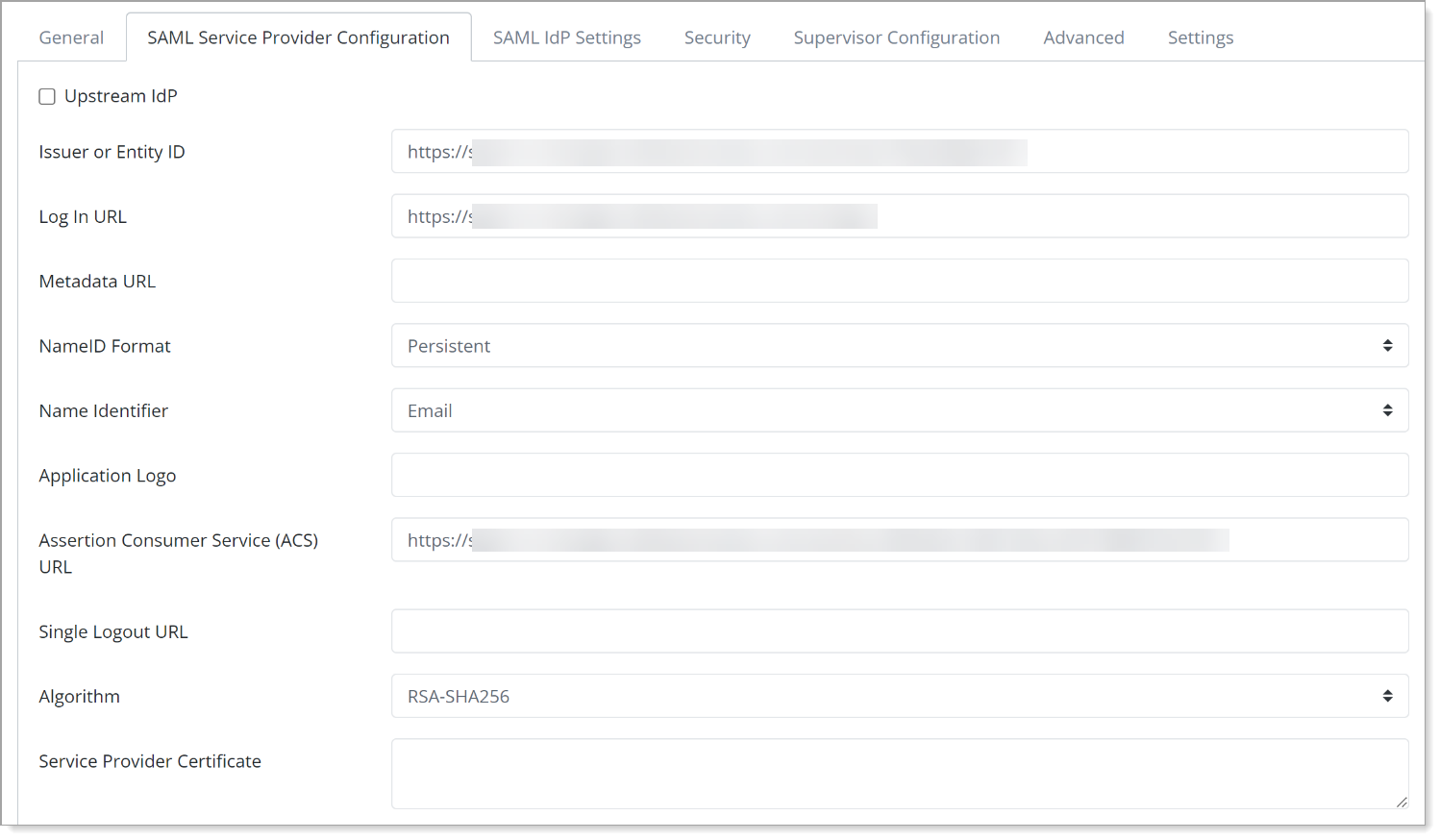
Task: Click the Metadata URL input
Action: (900, 281)
